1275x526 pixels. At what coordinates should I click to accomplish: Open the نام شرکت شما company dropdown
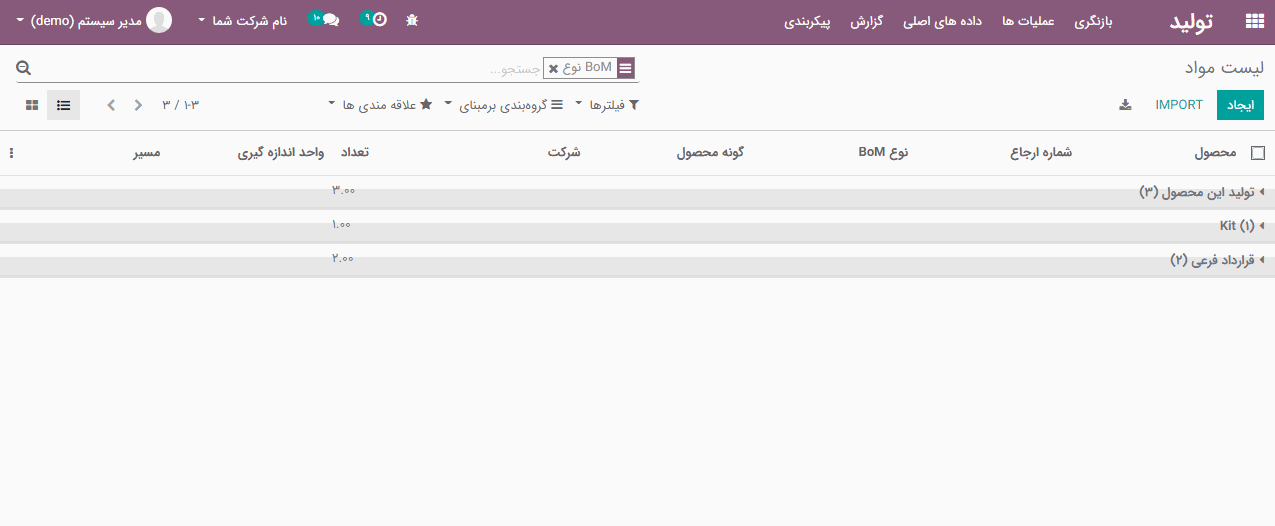pos(243,20)
